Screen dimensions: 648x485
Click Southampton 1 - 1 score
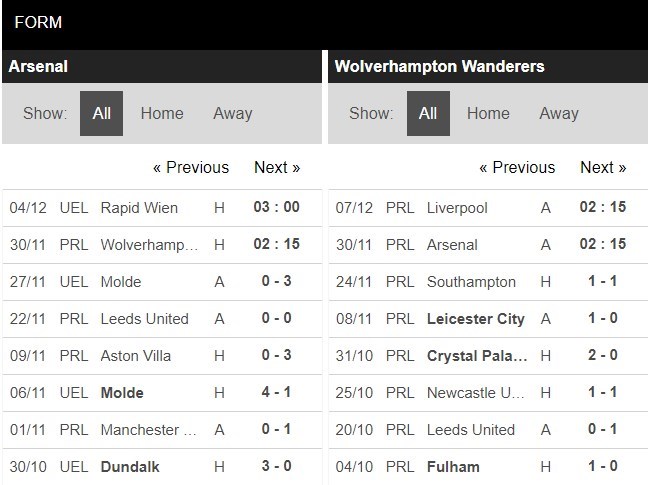[603, 282]
